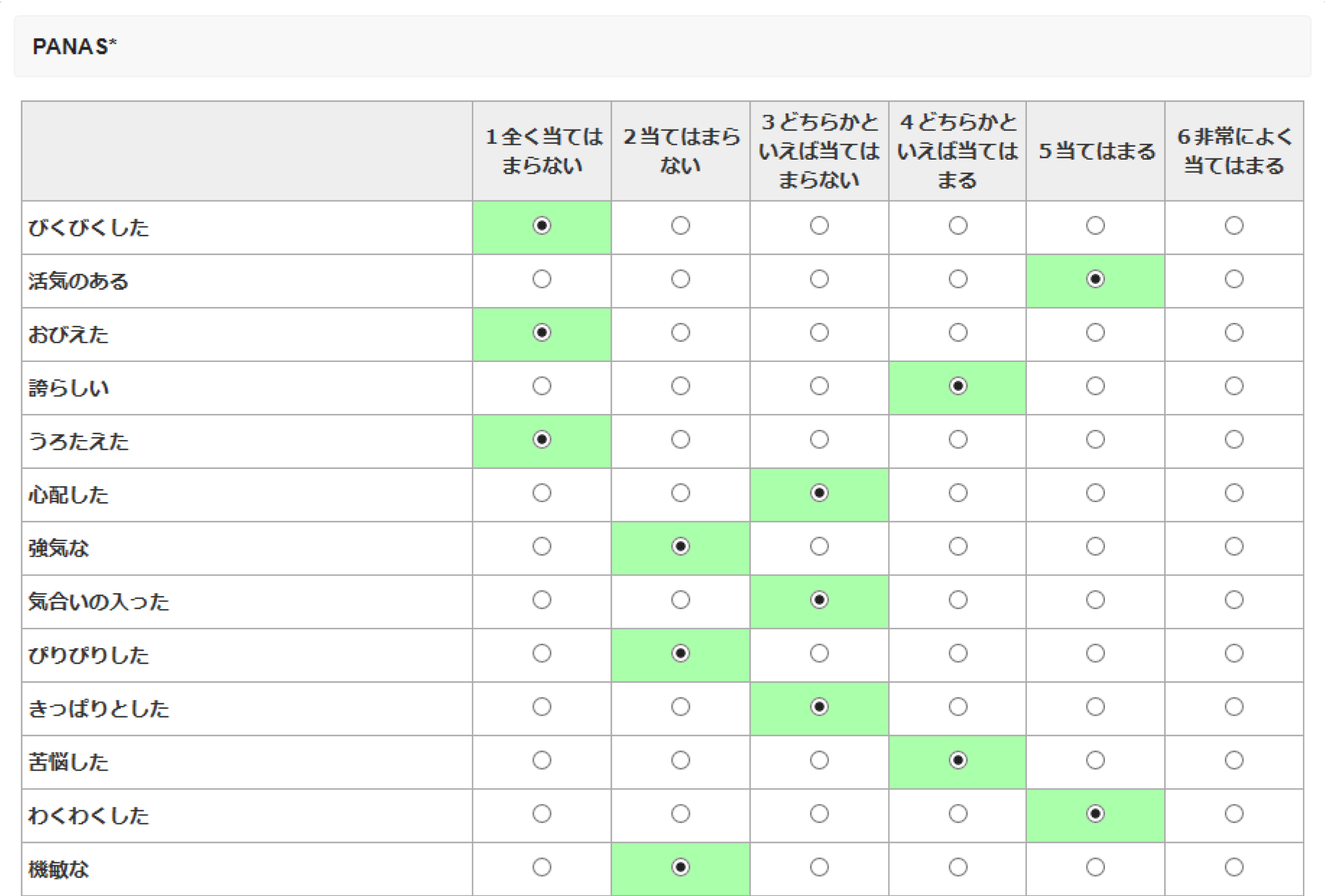Click the 気合いの入った row label

(x=98, y=601)
